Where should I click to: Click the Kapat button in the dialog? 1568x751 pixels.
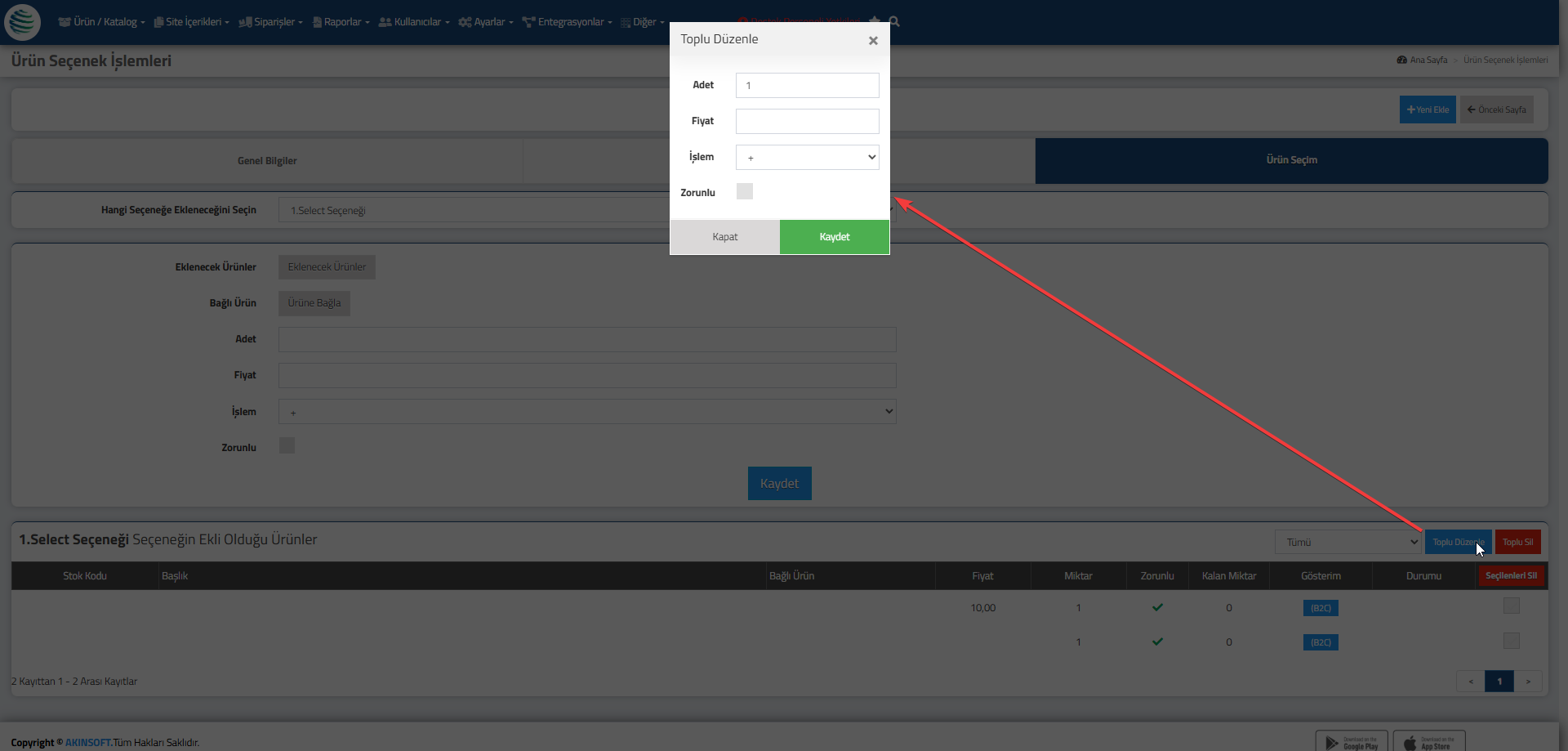[724, 237]
